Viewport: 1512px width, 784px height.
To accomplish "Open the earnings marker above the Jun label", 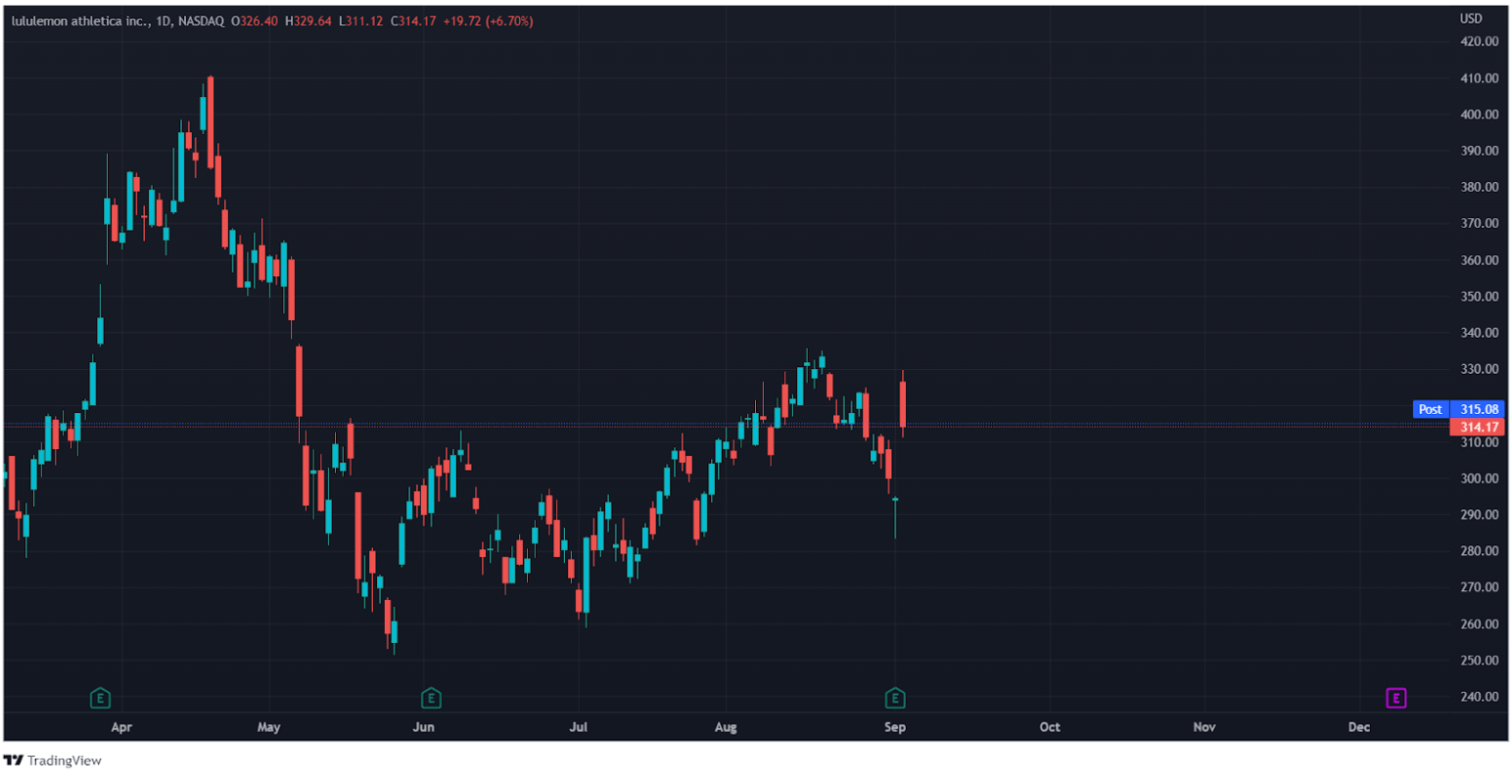I will [x=431, y=699].
